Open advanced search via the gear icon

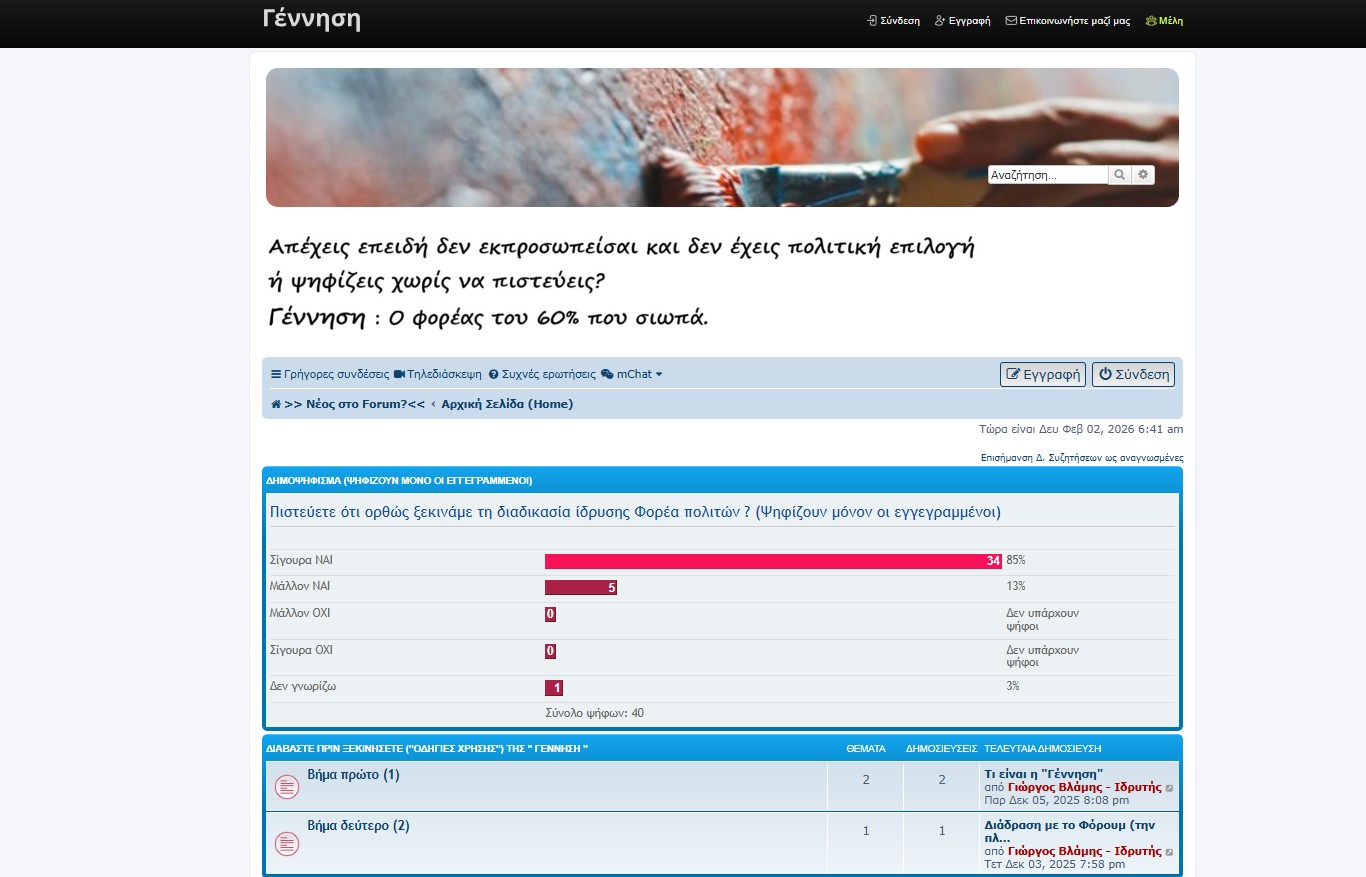coord(1143,175)
